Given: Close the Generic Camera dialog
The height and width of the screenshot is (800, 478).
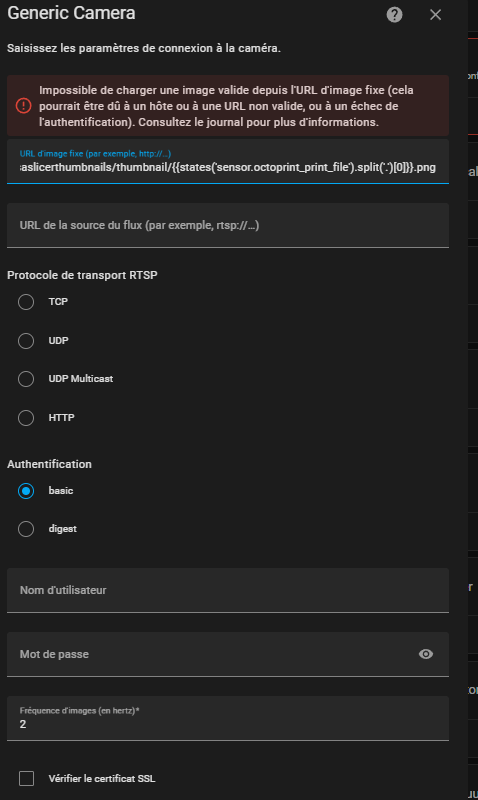Looking at the screenshot, I should pyautogui.click(x=435, y=15).
